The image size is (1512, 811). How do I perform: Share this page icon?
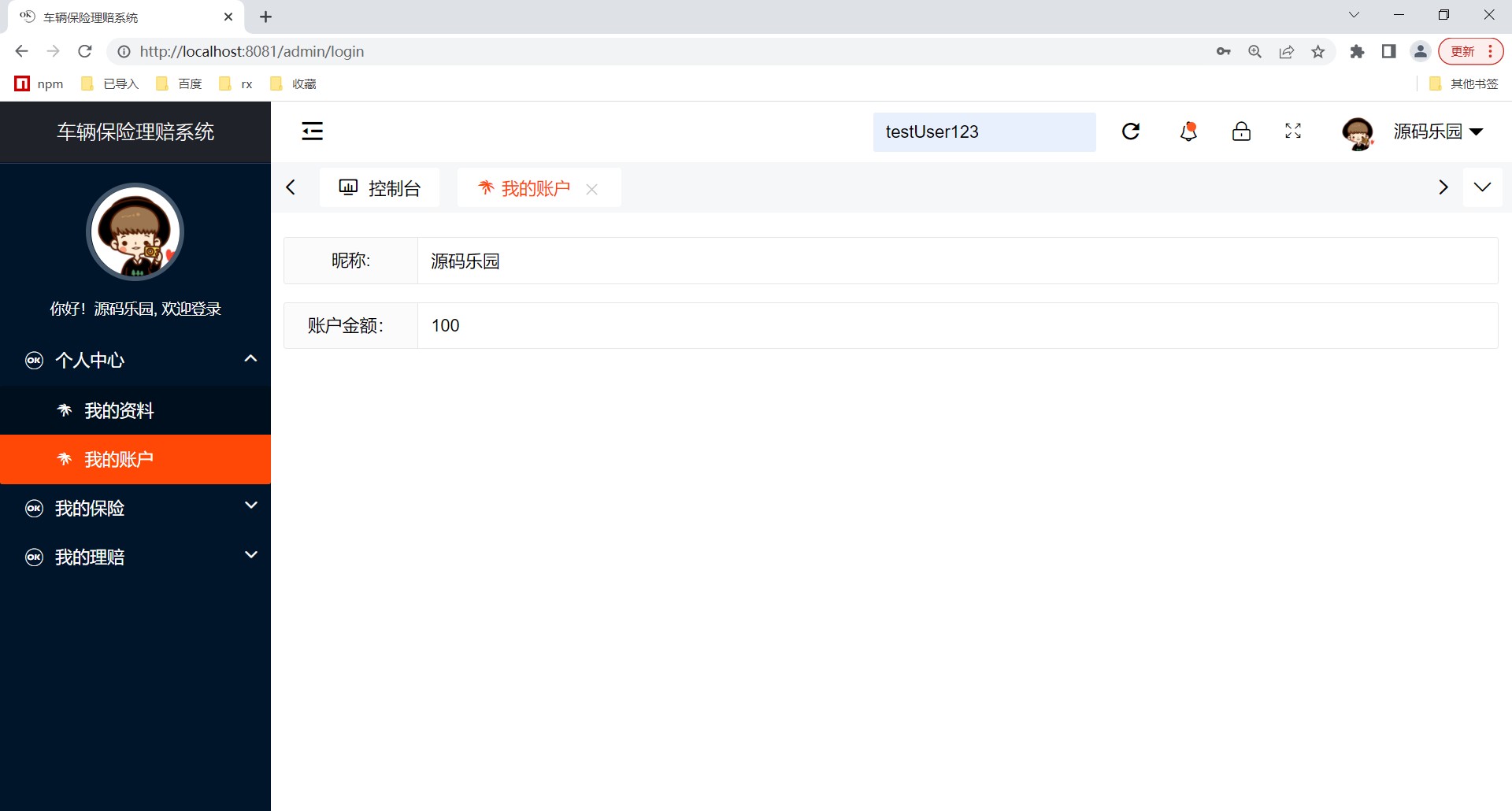click(x=1287, y=51)
